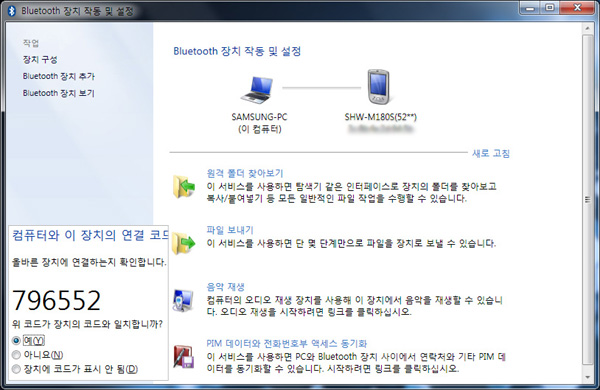600x390 pixels.
Task: Click 새로 고침 refresh link
Action: pos(491,153)
